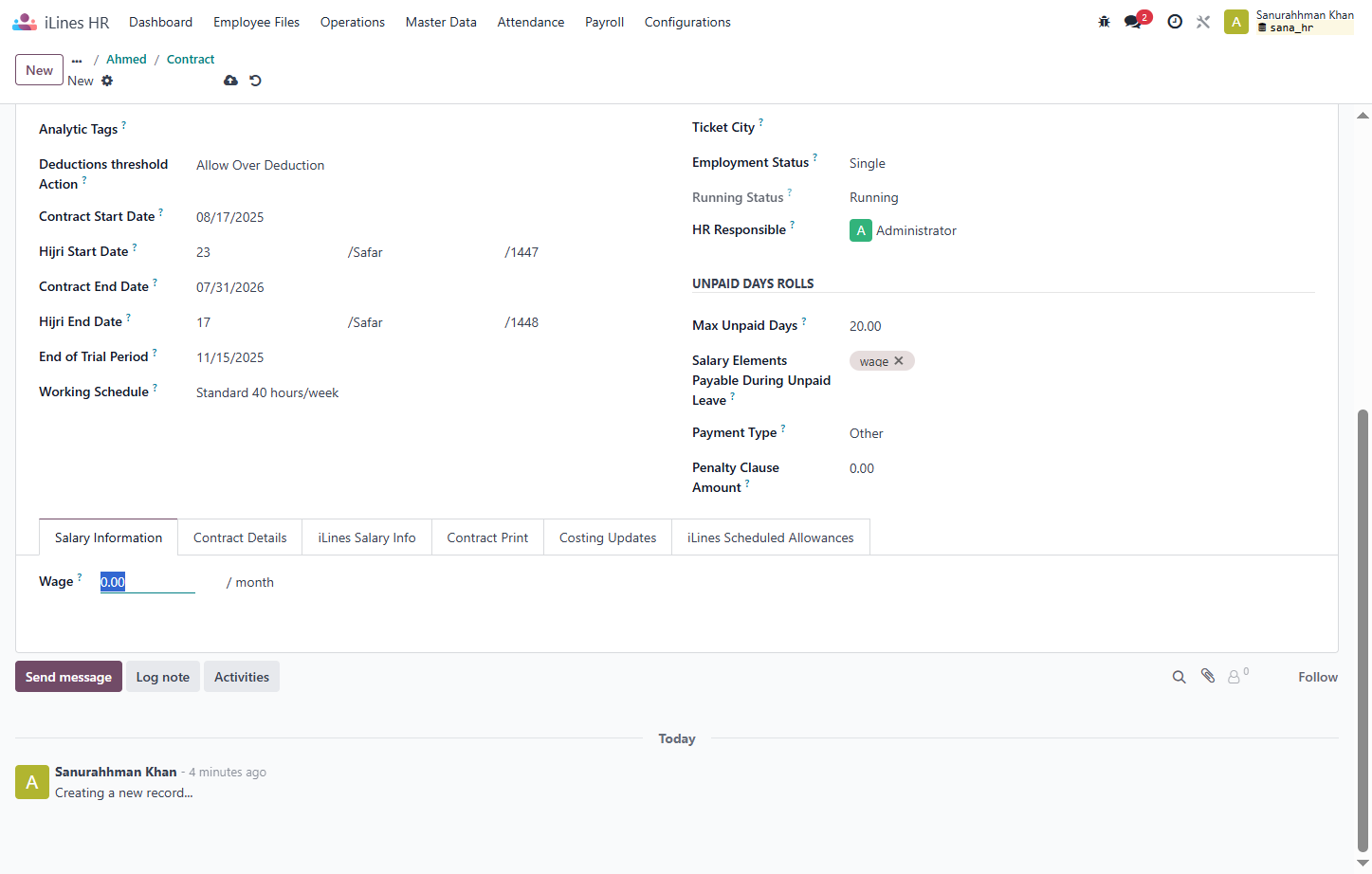Click the Send message button
This screenshot has height=874, width=1372.
[68, 677]
